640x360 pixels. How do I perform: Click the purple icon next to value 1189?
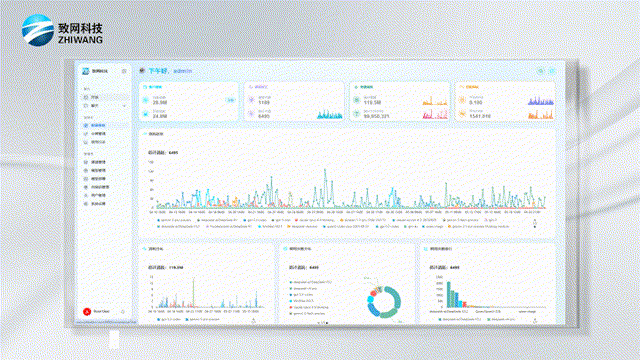click(x=251, y=100)
